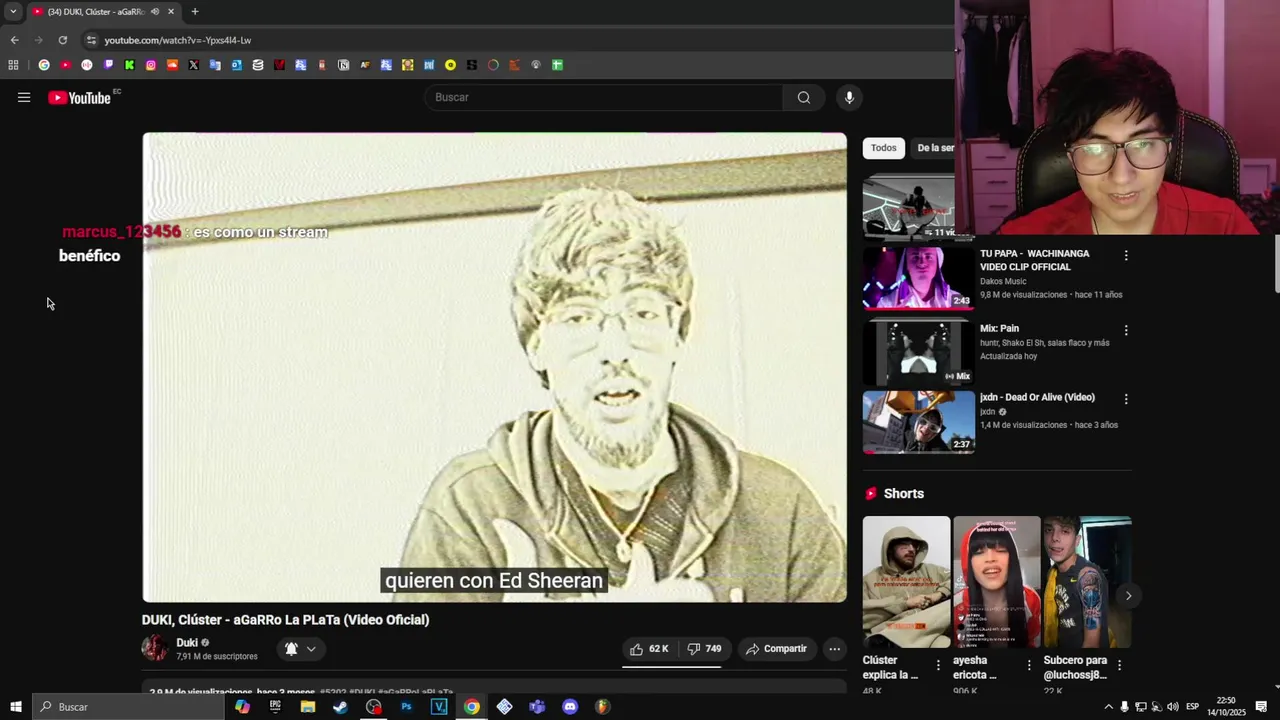Expand the subscription notification dropdown chevron

tap(311, 649)
